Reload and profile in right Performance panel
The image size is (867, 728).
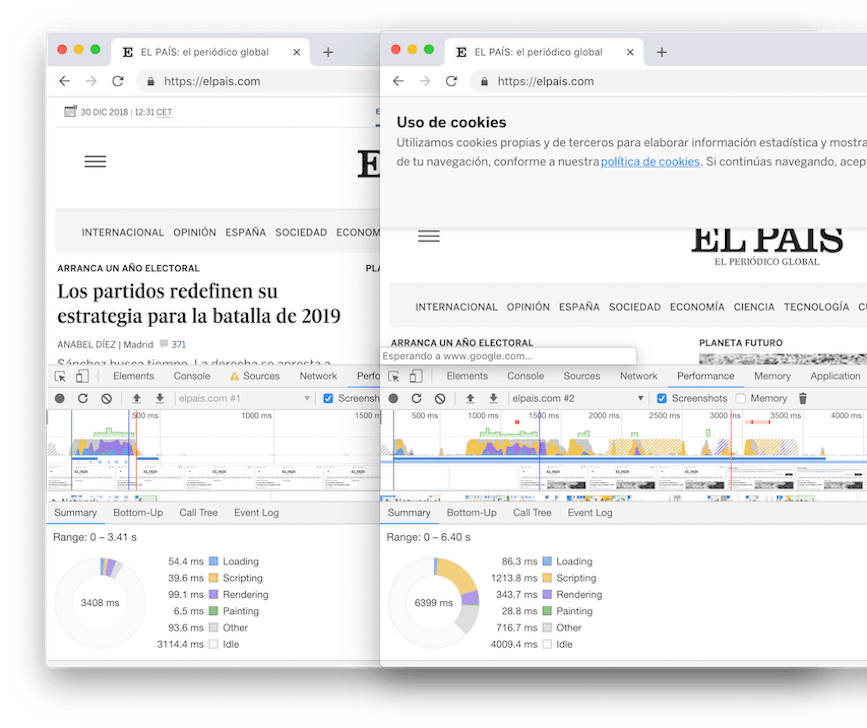click(416, 399)
